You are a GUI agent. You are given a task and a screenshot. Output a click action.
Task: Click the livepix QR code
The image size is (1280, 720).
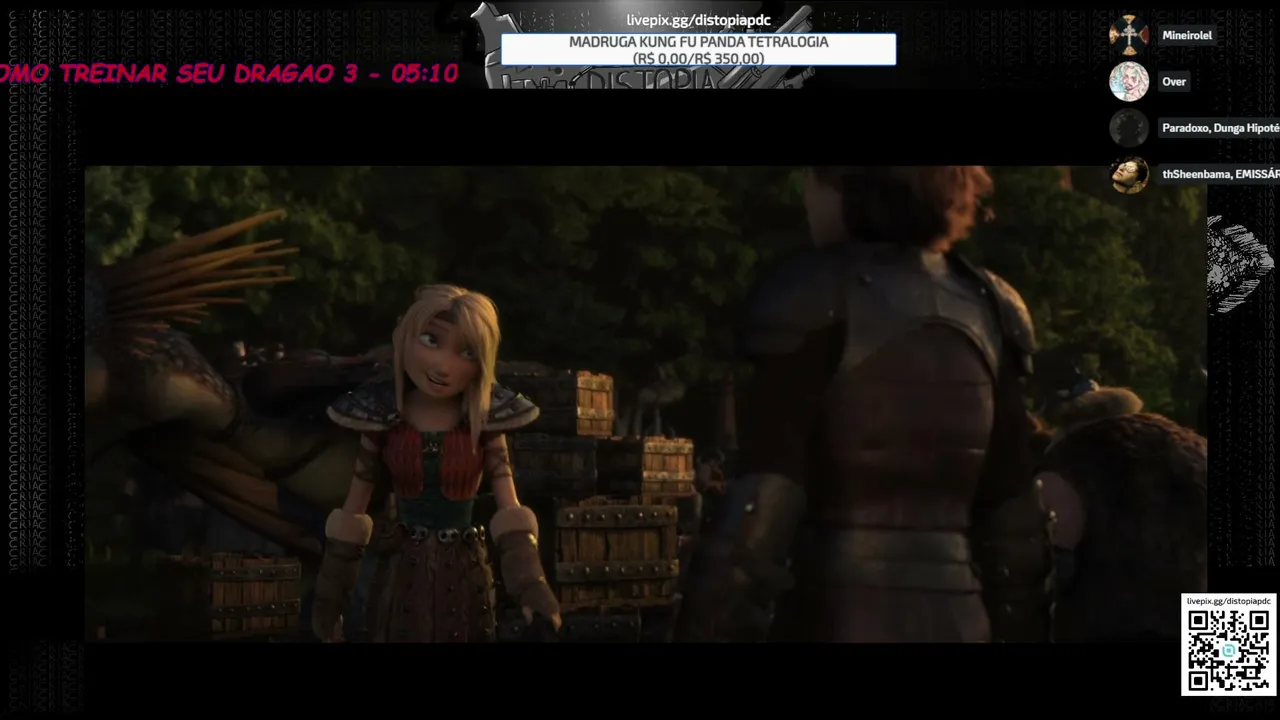(x=1229, y=650)
